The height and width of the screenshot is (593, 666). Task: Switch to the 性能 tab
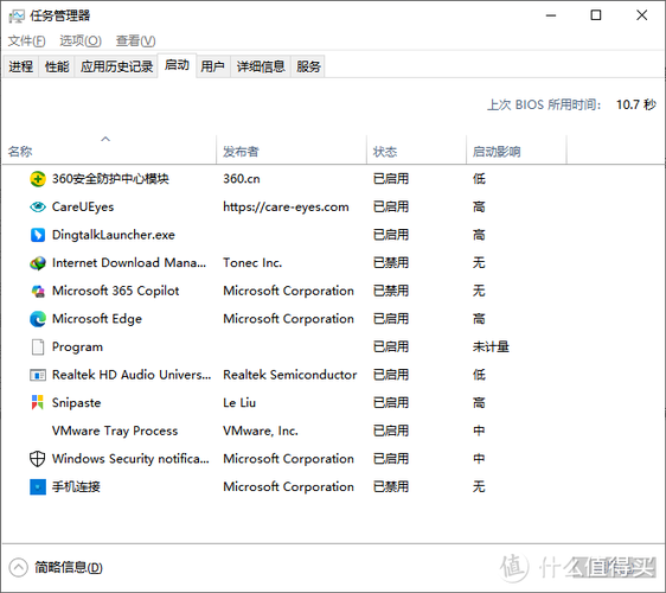pos(57,67)
